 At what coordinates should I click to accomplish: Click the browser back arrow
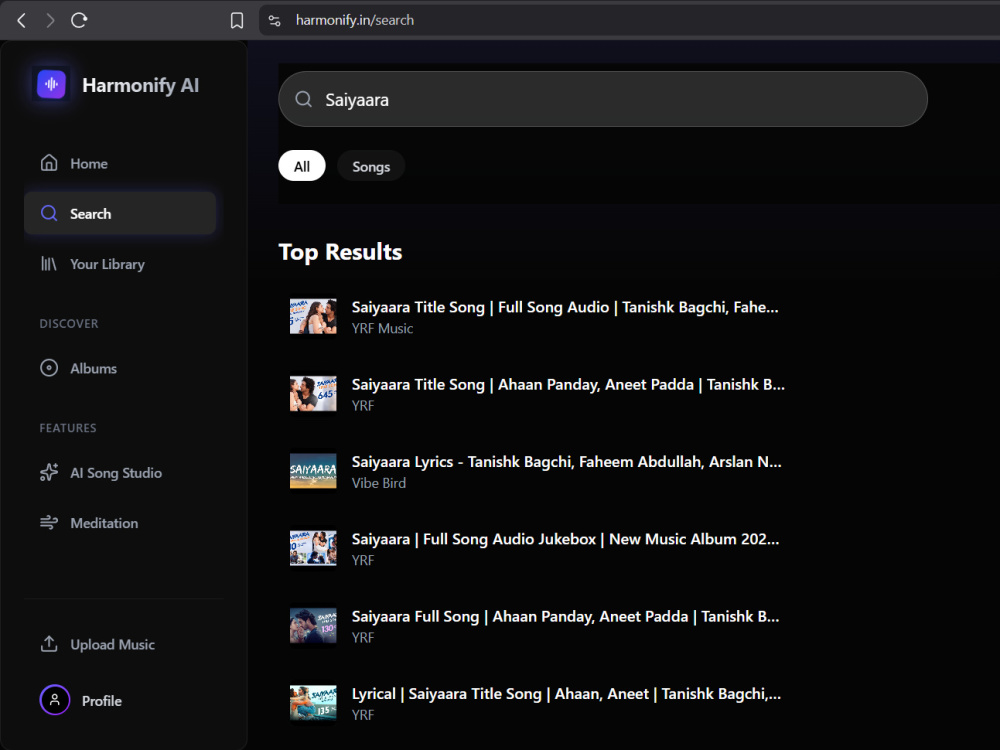(22, 20)
